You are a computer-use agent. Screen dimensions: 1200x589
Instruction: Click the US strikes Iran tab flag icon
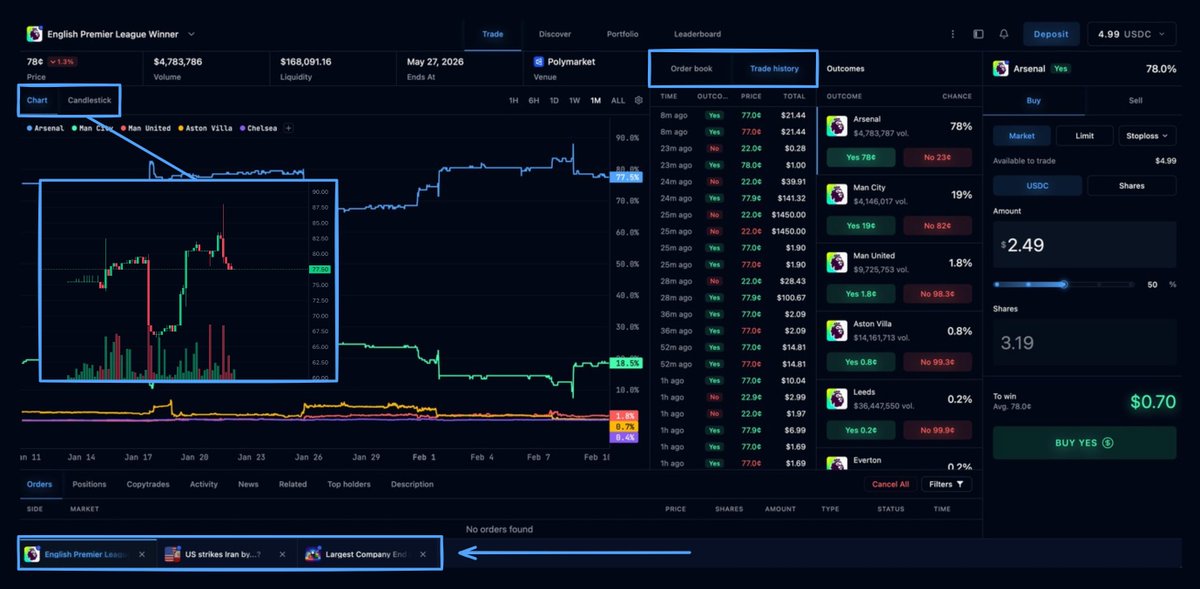click(x=172, y=554)
